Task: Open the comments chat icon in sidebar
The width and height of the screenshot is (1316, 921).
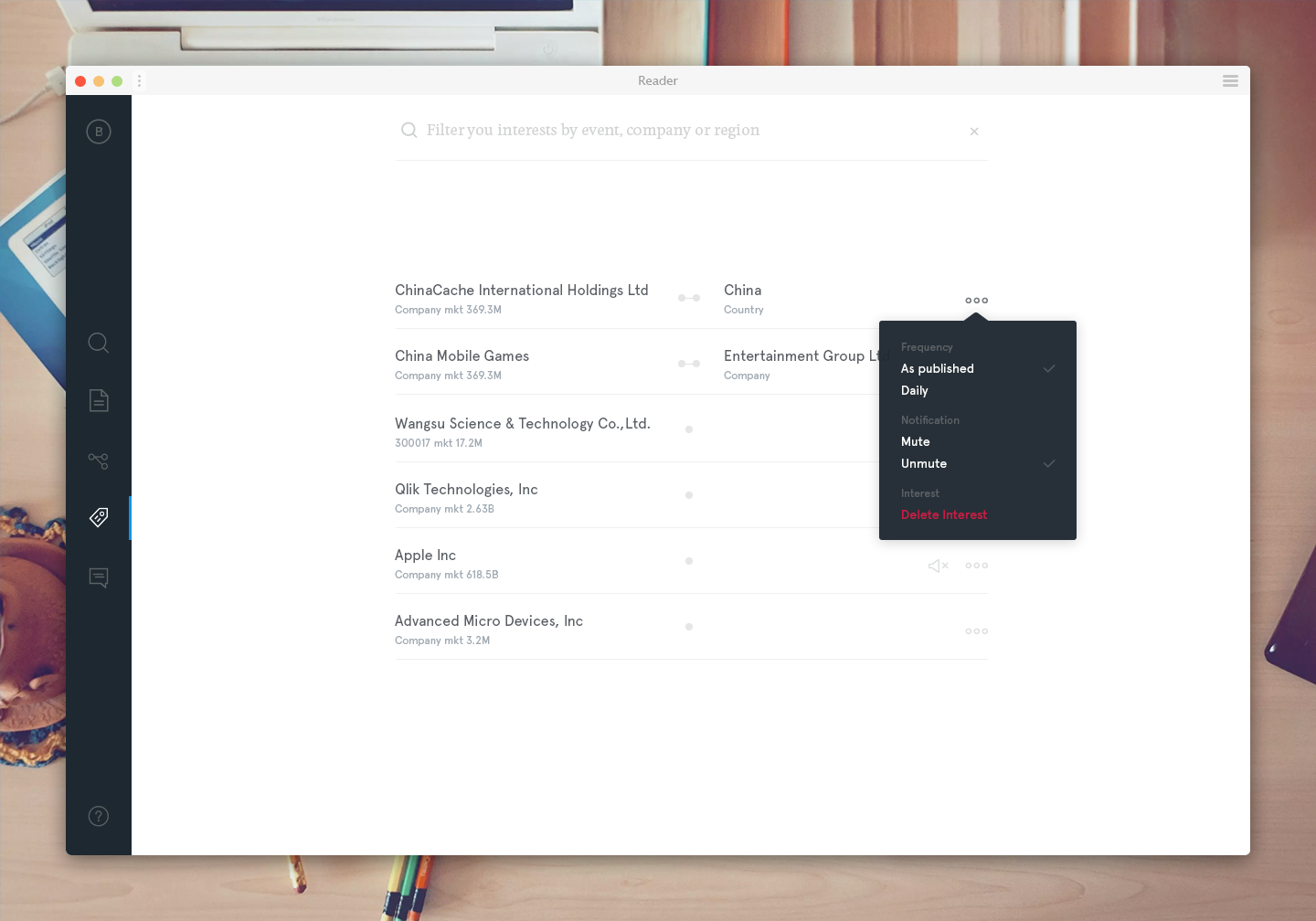Action: click(99, 577)
